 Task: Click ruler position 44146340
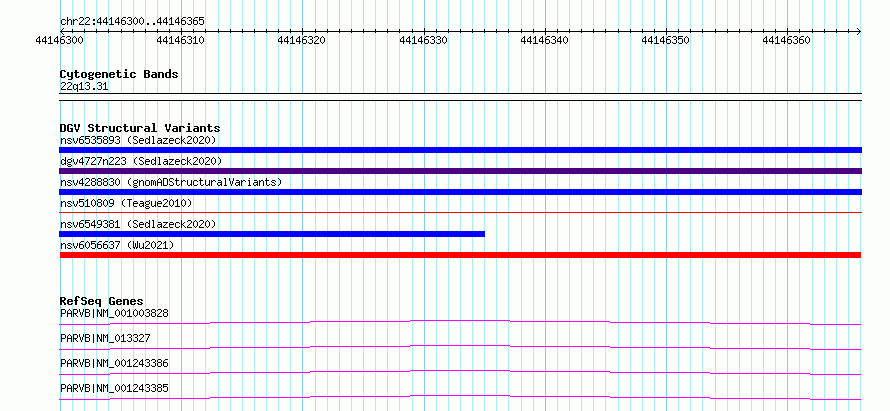[x=545, y=40]
